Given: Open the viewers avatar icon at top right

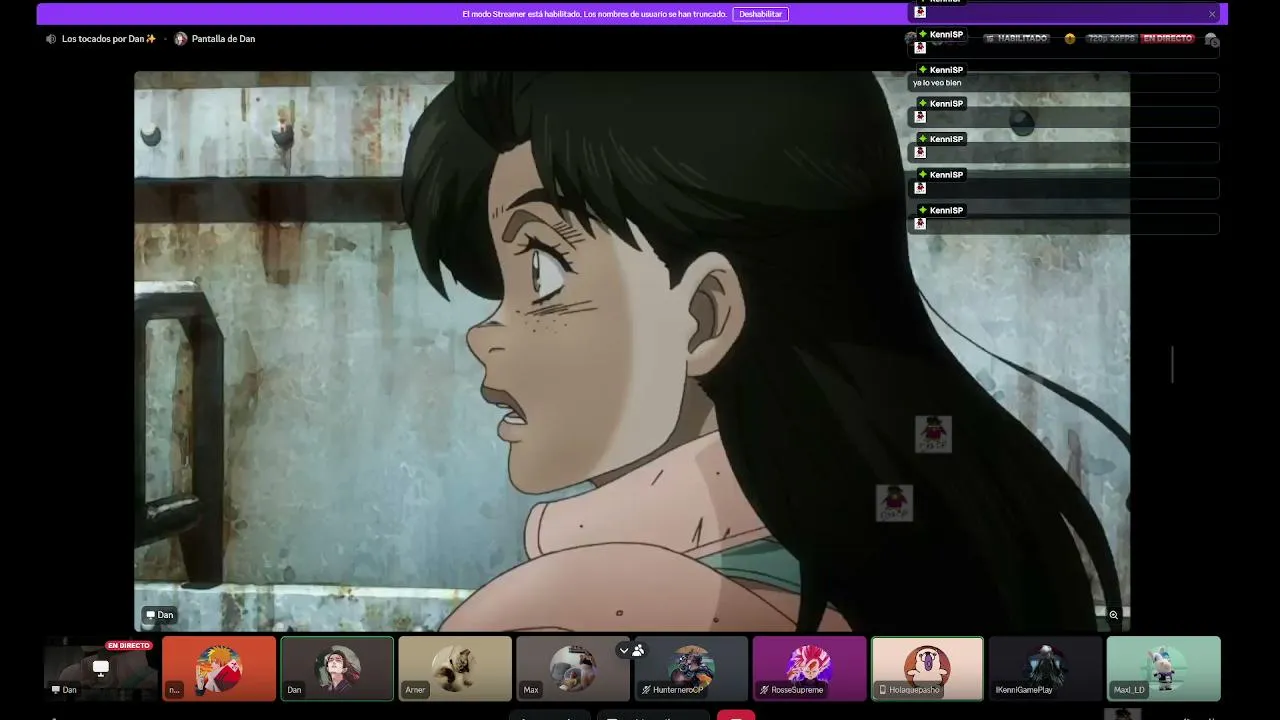Looking at the screenshot, I should pos(1211,40).
